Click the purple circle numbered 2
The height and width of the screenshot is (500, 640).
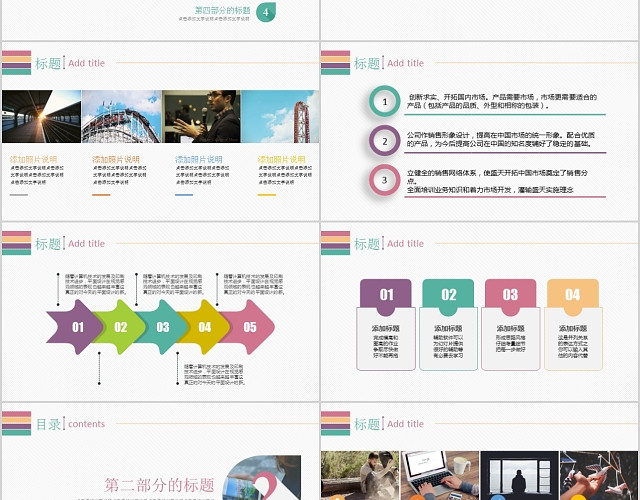(384, 141)
